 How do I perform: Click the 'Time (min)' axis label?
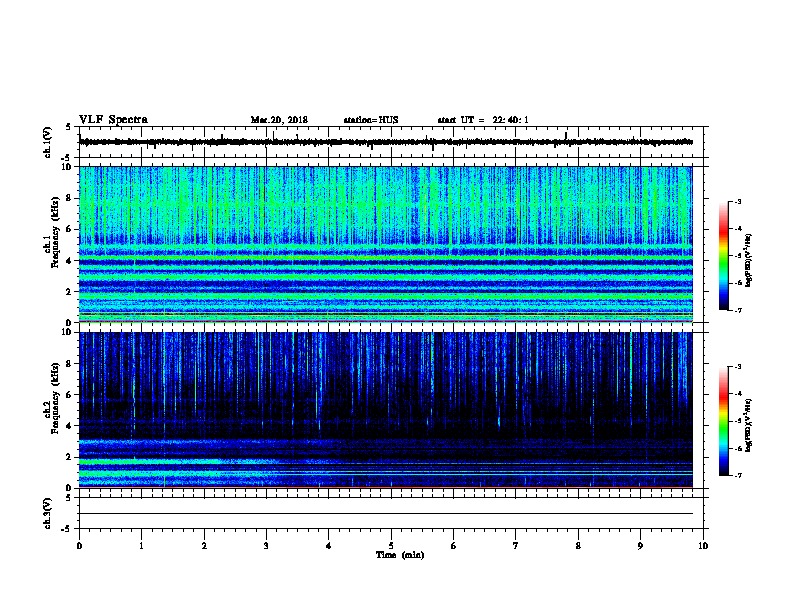click(400, 555)
